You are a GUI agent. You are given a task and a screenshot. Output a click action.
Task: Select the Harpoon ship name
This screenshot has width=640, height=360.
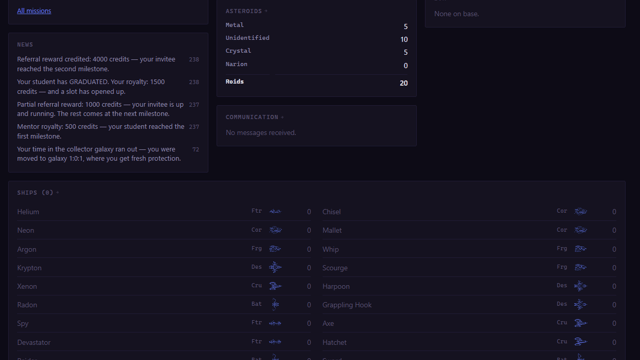click(336, 287)
